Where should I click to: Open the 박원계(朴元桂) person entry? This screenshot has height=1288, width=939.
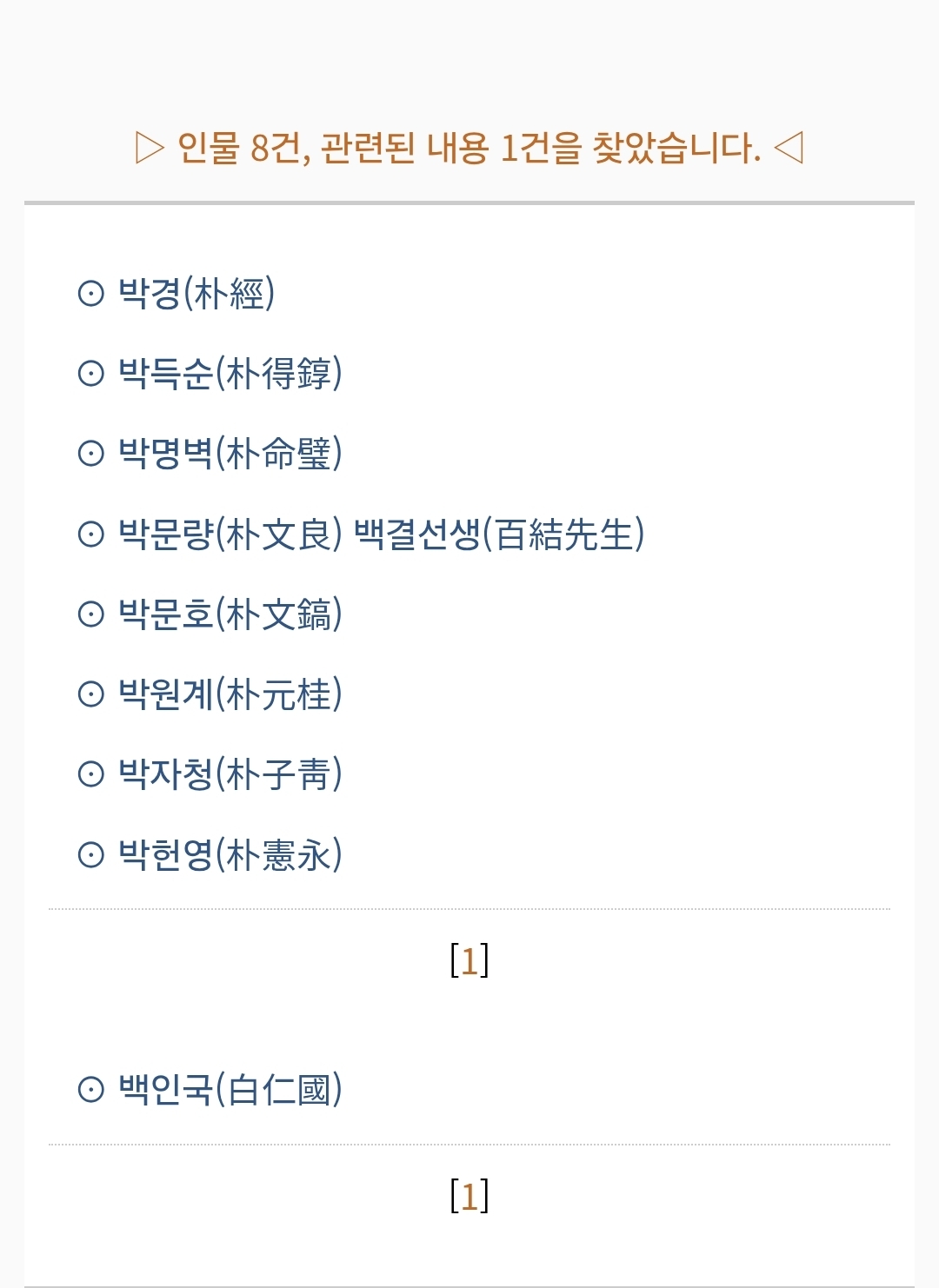pos(230,694)
